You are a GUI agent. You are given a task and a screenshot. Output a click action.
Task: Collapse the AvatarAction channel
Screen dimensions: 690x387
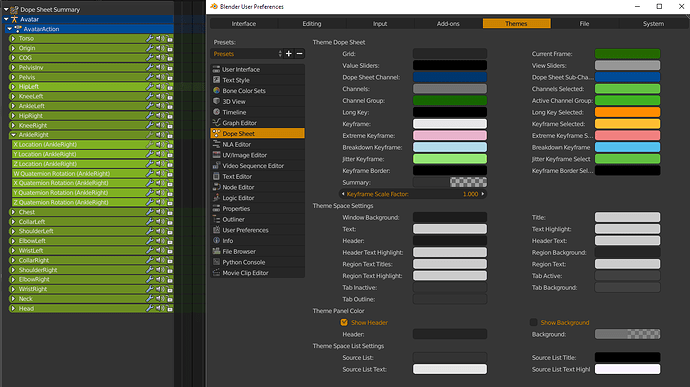coord(10,29)
